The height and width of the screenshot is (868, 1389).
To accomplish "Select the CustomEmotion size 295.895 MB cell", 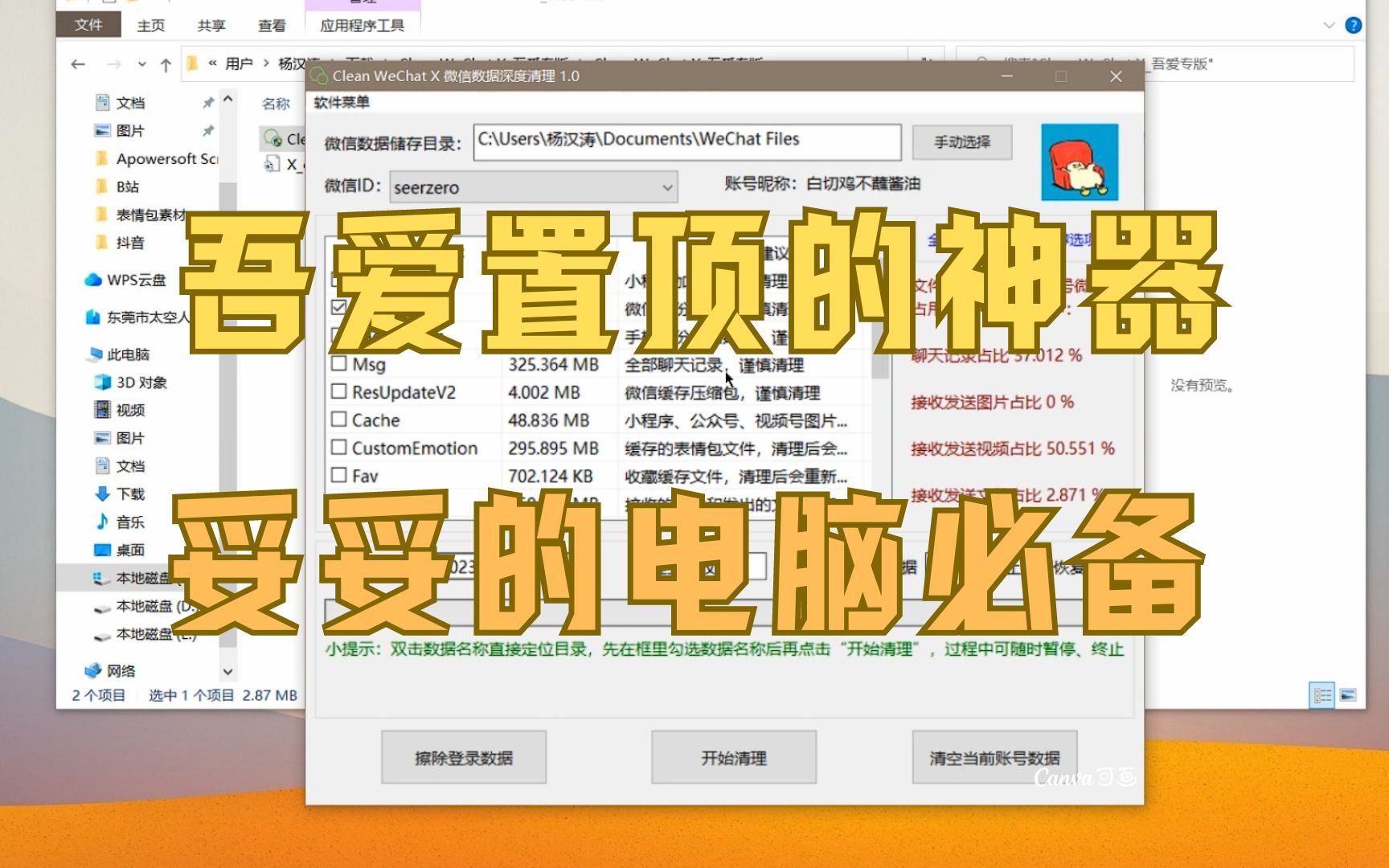I will click(553, 448).
